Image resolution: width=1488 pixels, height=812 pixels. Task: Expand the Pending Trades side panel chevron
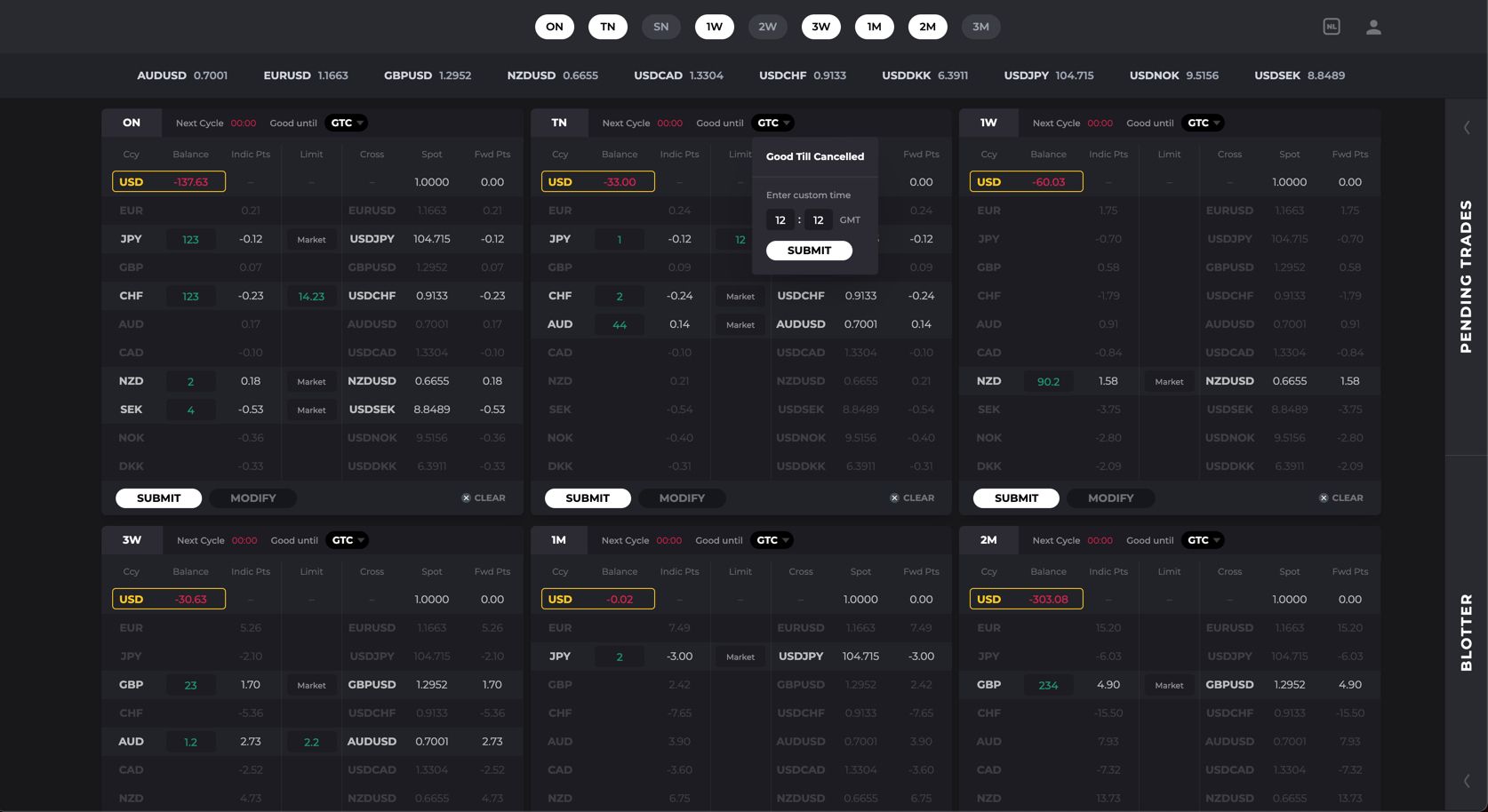tap(1467, 127)
